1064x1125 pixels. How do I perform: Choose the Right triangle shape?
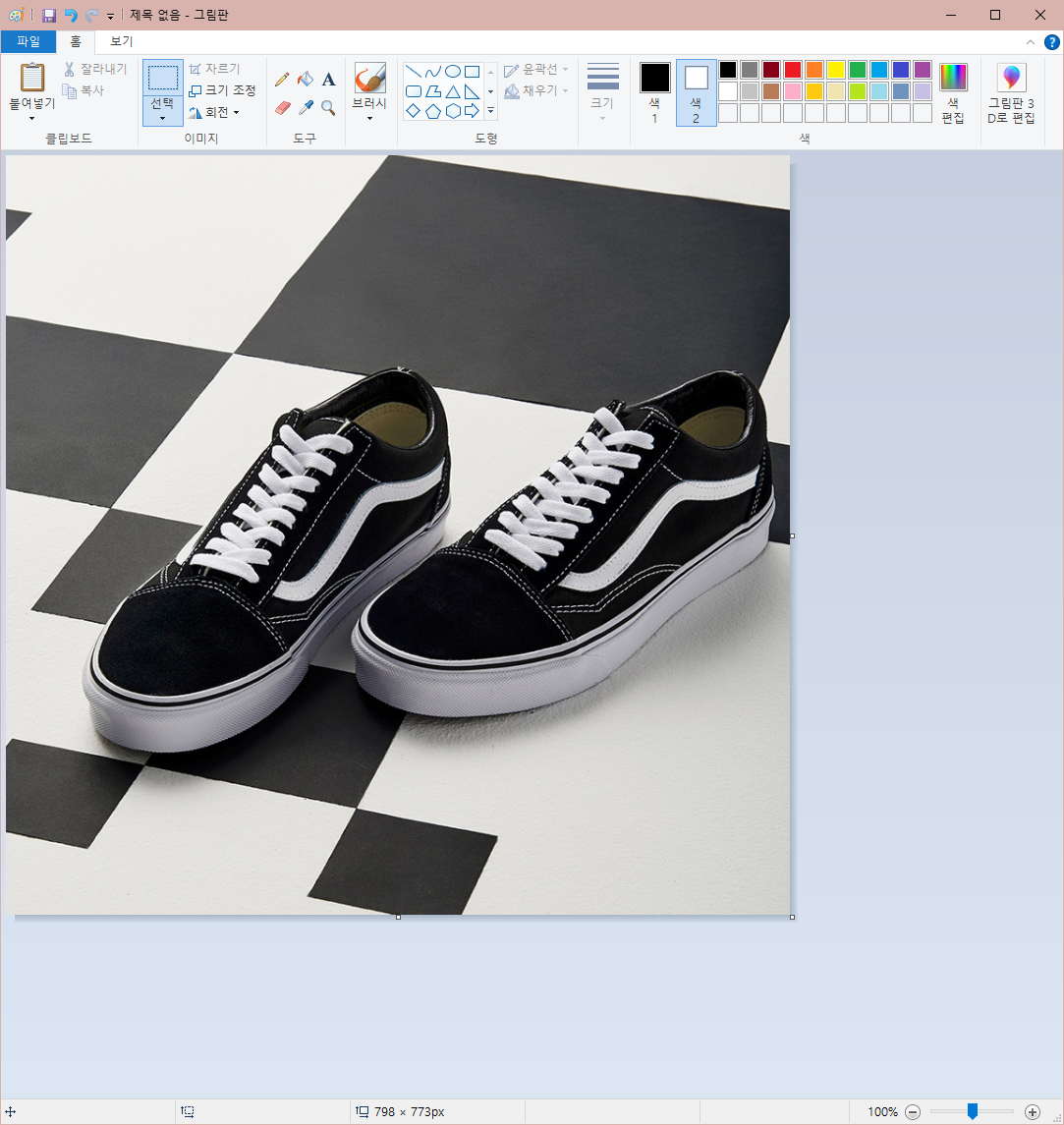tap(473, 91)
